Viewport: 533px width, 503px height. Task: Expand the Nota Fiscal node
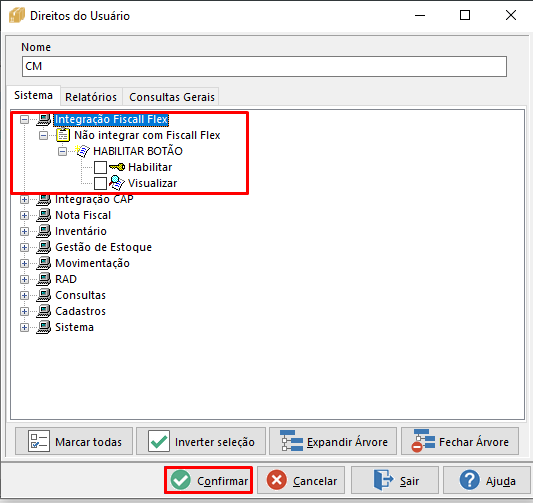[24, 215]
